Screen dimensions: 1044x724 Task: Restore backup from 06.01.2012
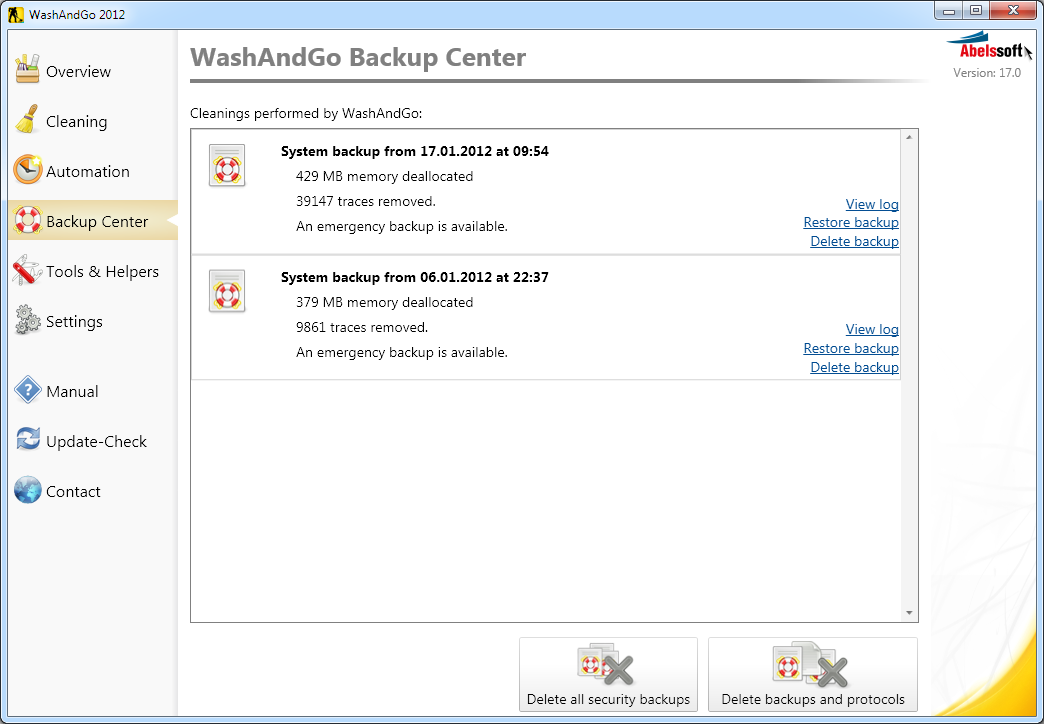pos(851,348)
